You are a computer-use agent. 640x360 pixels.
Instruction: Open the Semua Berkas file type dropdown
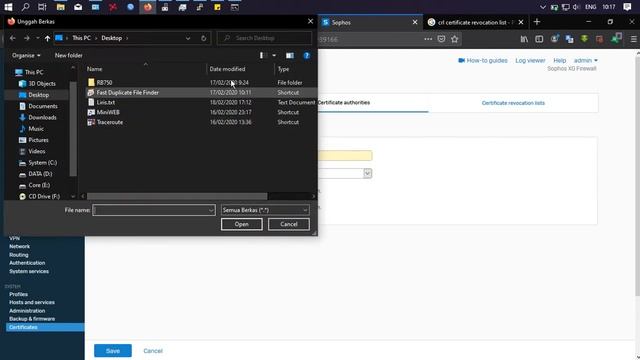click(265, 210)
